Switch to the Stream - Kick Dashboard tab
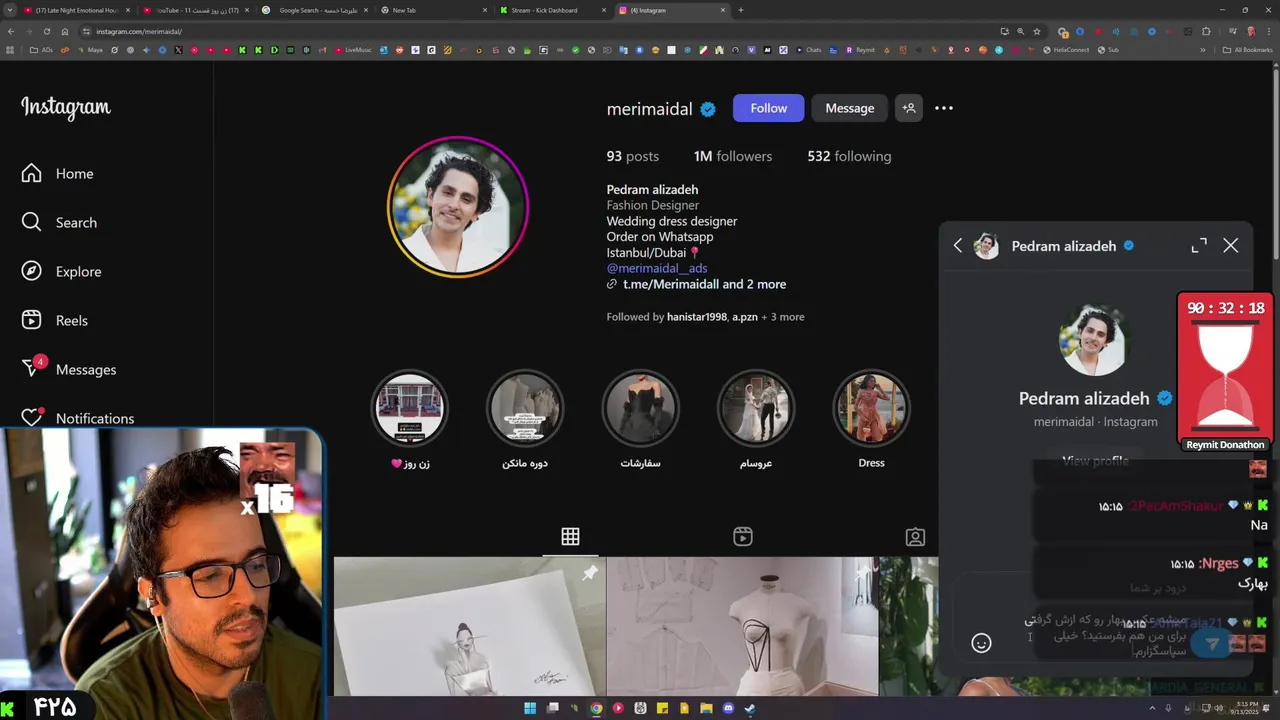1280x720 pixels. coord(553,10)
